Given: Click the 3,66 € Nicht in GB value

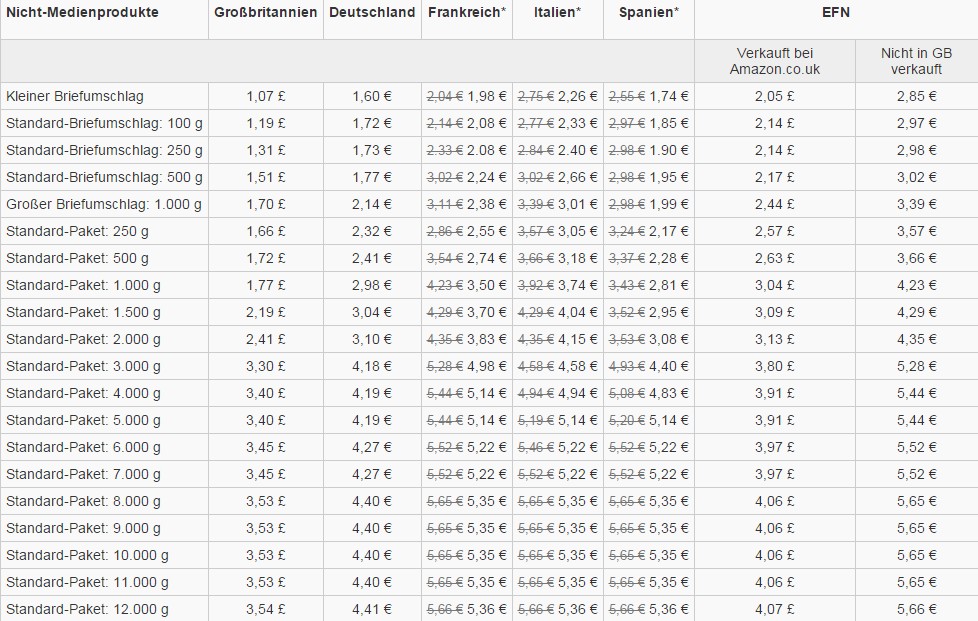Looking at the screenshot, I should click(x=917, y=258).
